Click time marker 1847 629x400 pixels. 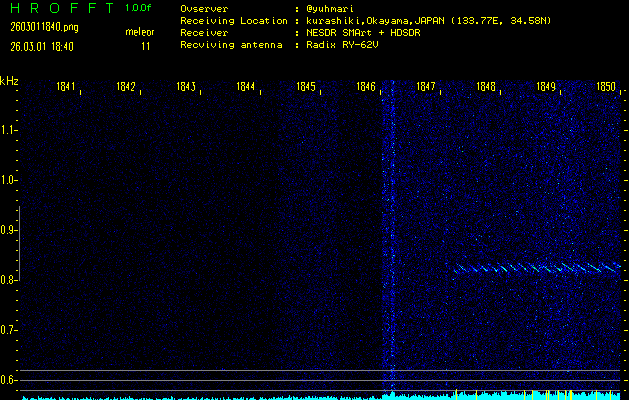pyautogui.click(x=426, y=86)
